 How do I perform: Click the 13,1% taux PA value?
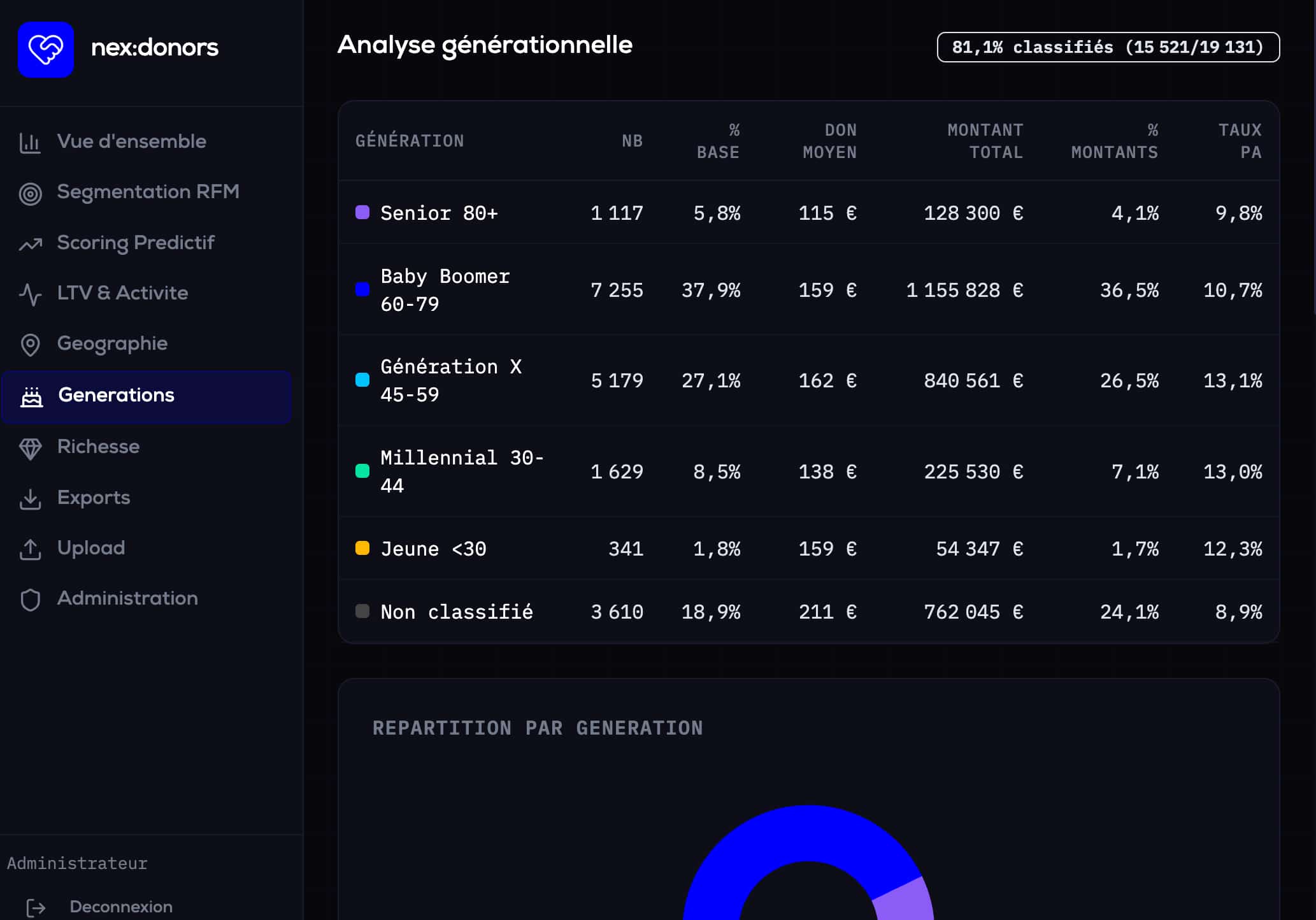(1233, 380)
